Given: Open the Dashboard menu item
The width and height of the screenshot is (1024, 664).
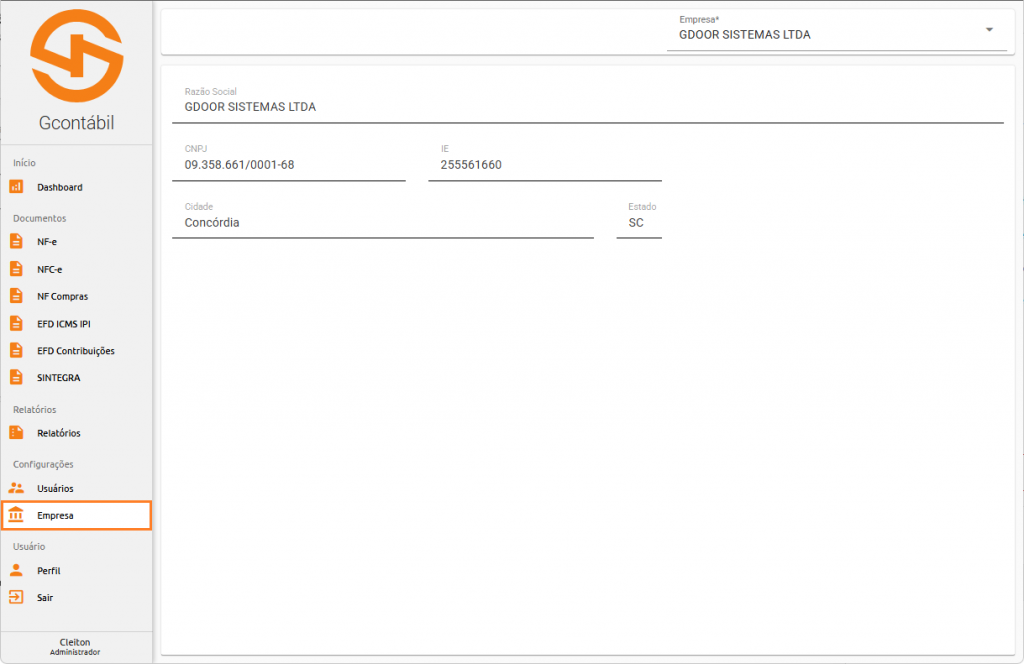Looking at the screenshot, I should 76,187.
